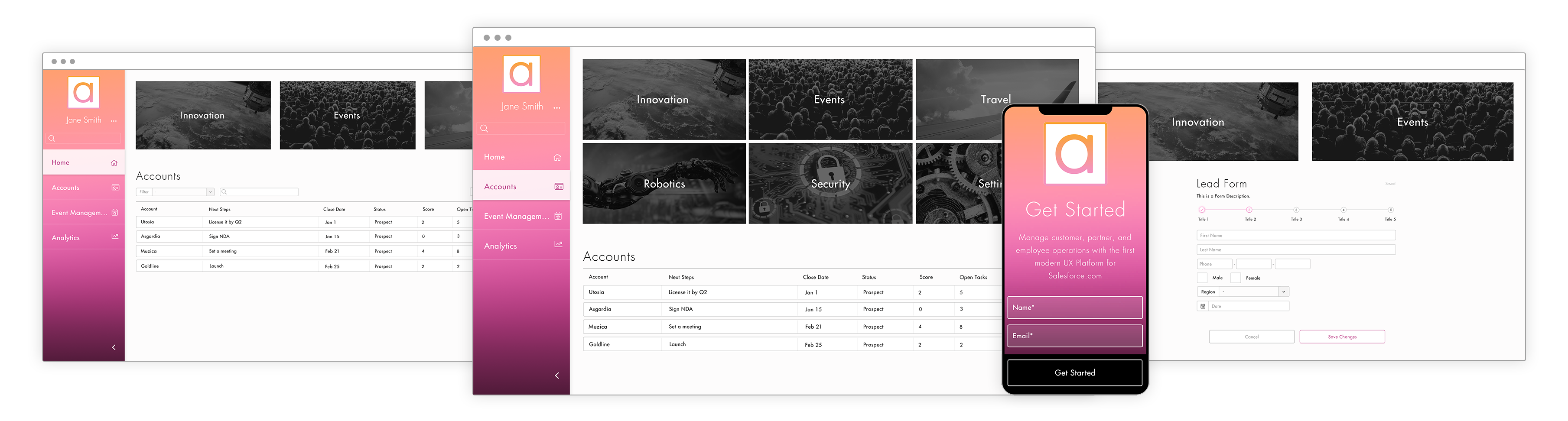Select Home menu item in center window sidebar

pyautogui.click(x=522, y=157)
